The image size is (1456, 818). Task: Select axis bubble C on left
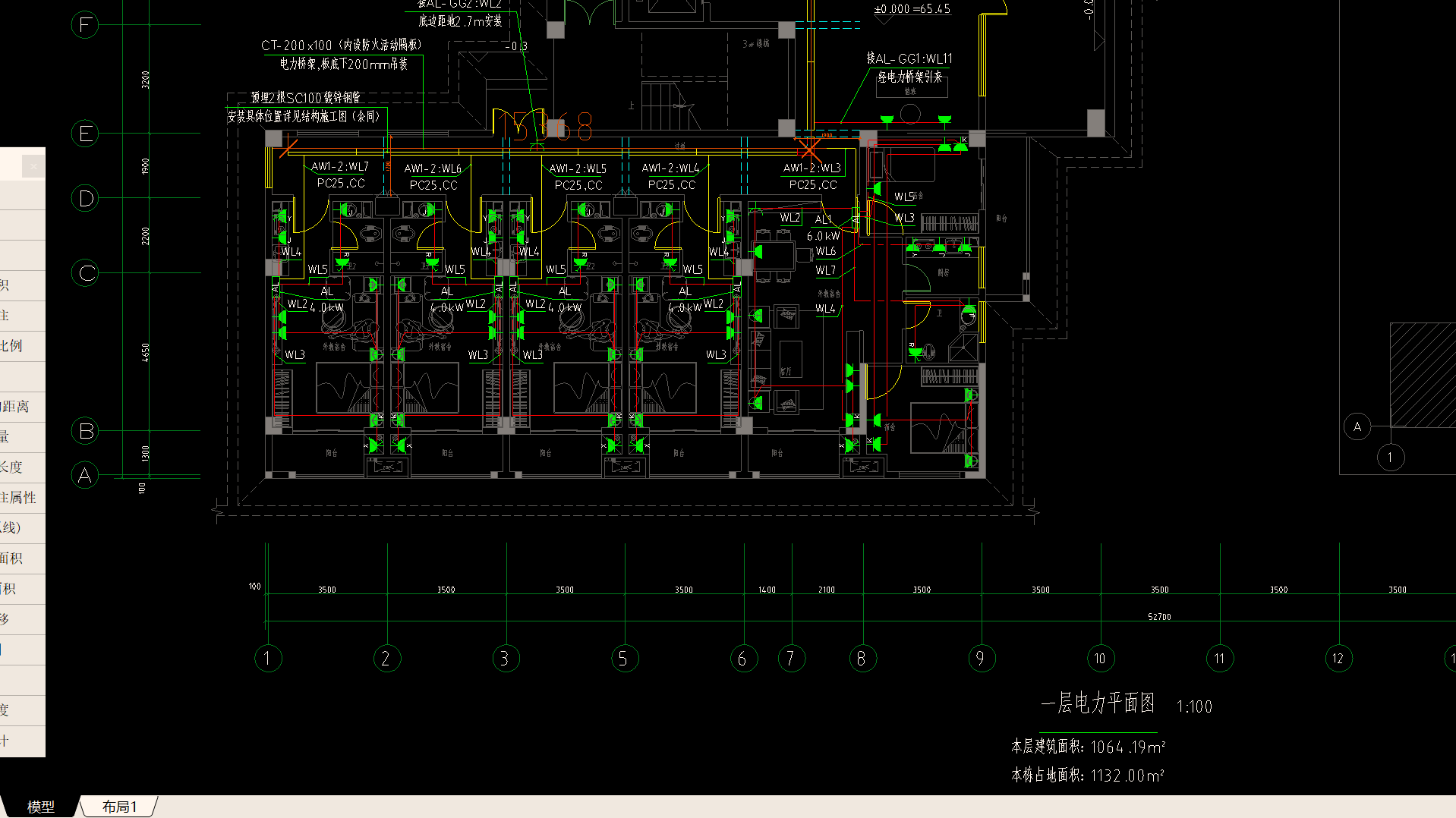click(85, 272)
